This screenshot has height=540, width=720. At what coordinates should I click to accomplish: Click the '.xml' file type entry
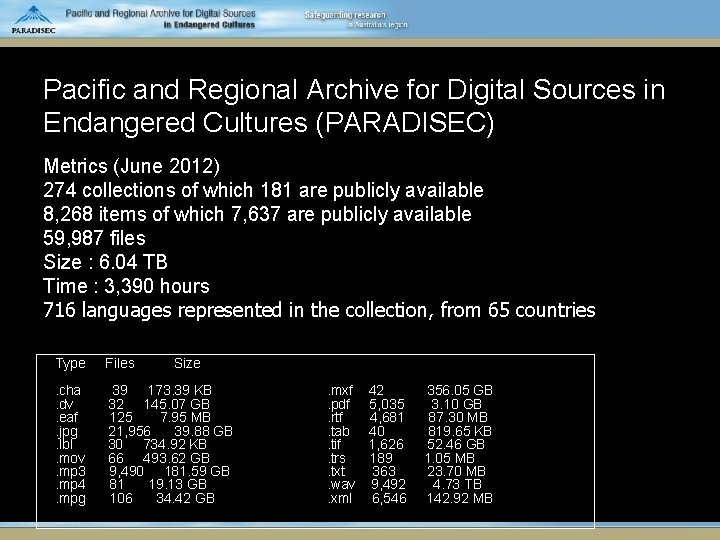[x=340, y=498]
